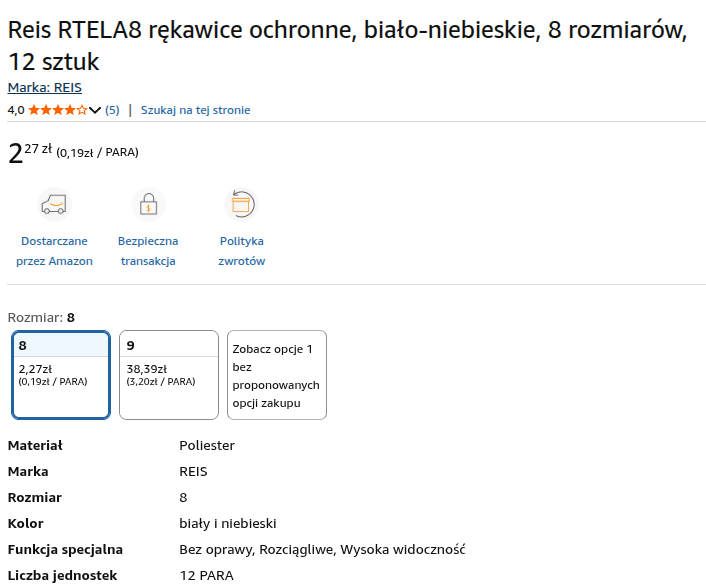Image resolution: width=706 pixels, height=586 pixels.
Task: Click the 4,0 rating number
Action: [16, 110]
